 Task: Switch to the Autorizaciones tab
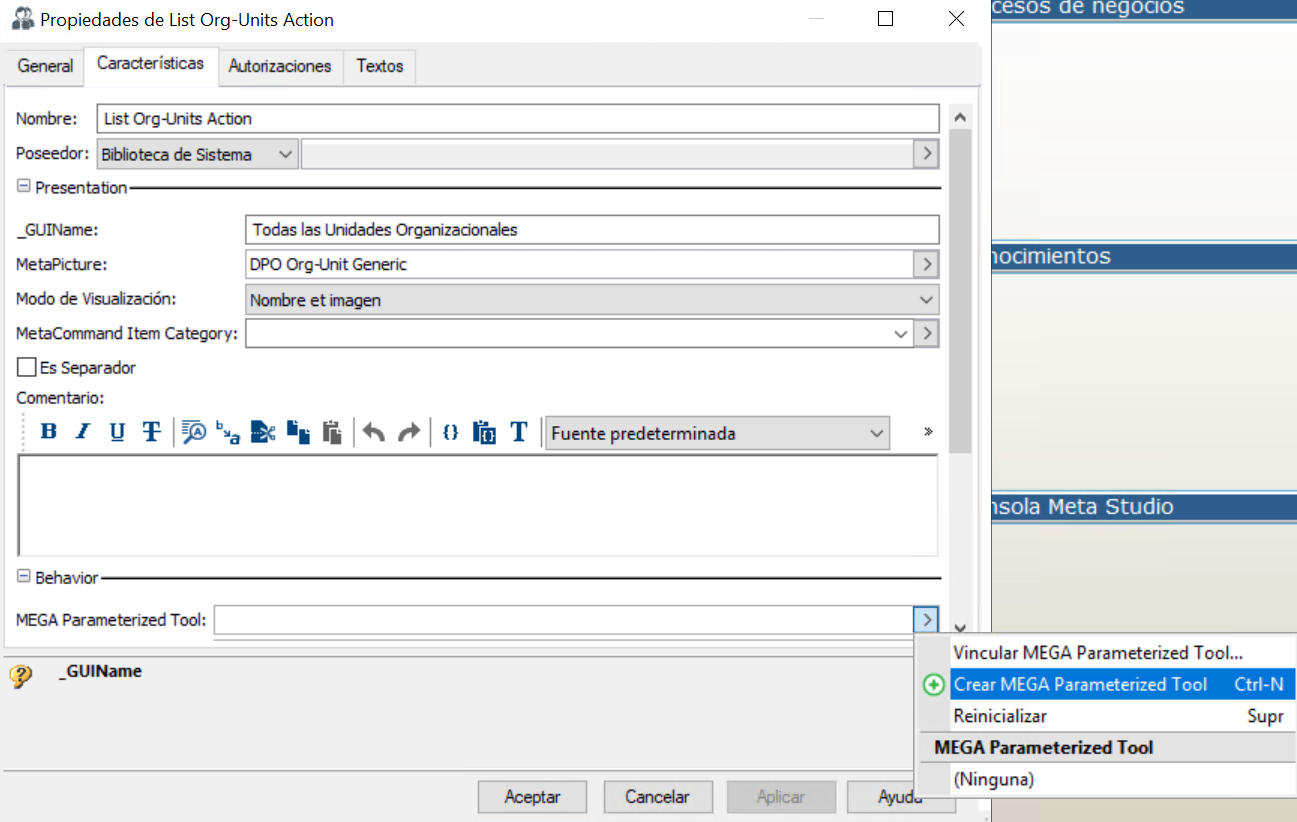coord(280,66)
